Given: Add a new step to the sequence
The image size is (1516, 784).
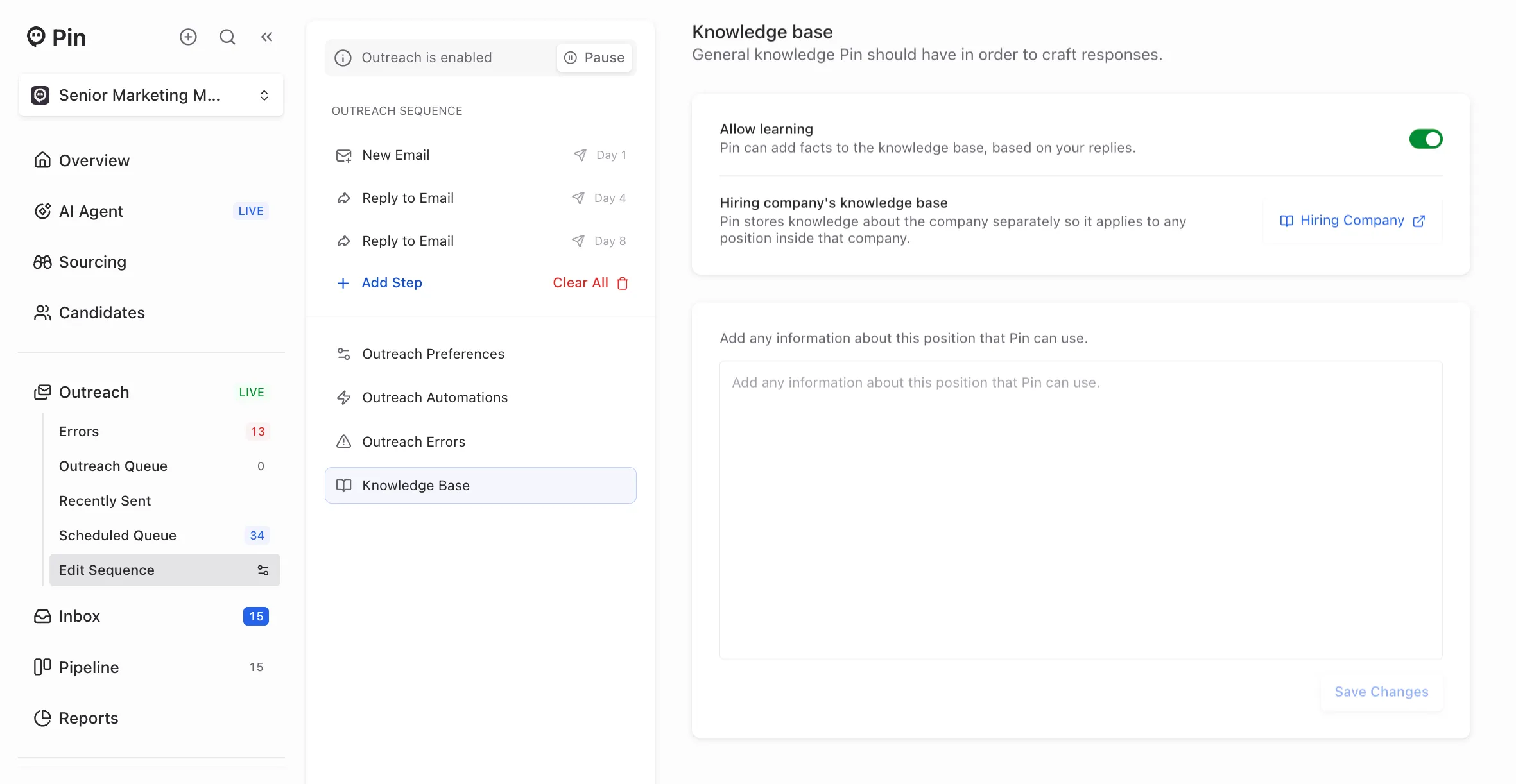Looking at the screenshot, I should [379, 283].
